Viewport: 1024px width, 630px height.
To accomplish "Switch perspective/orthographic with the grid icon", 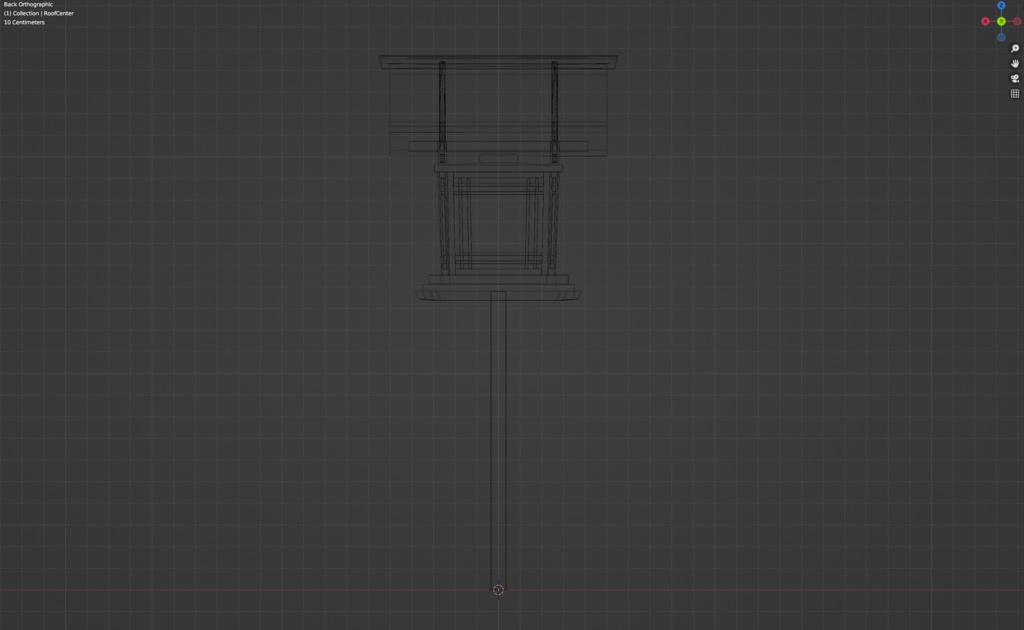I will click(x=1015, y=93).
